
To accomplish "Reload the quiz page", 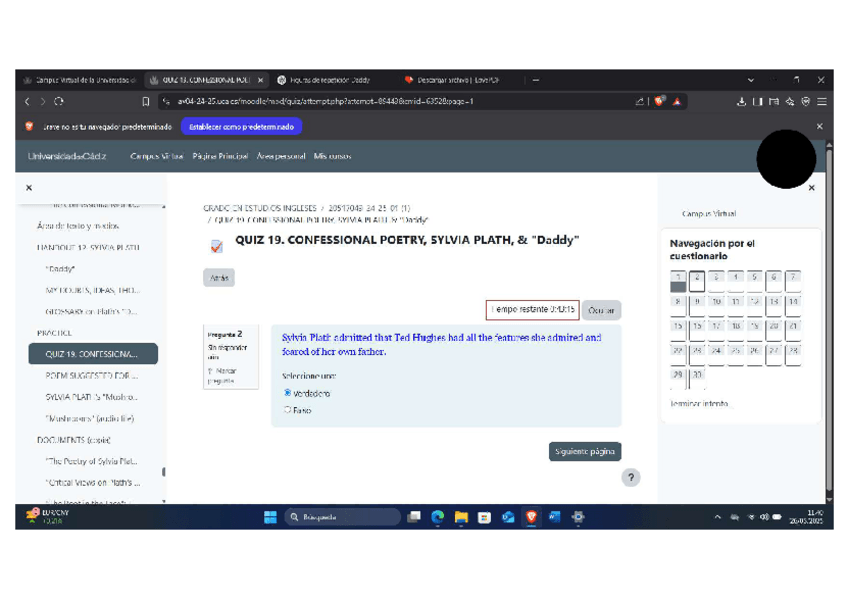I will click(x=59, y=101).
